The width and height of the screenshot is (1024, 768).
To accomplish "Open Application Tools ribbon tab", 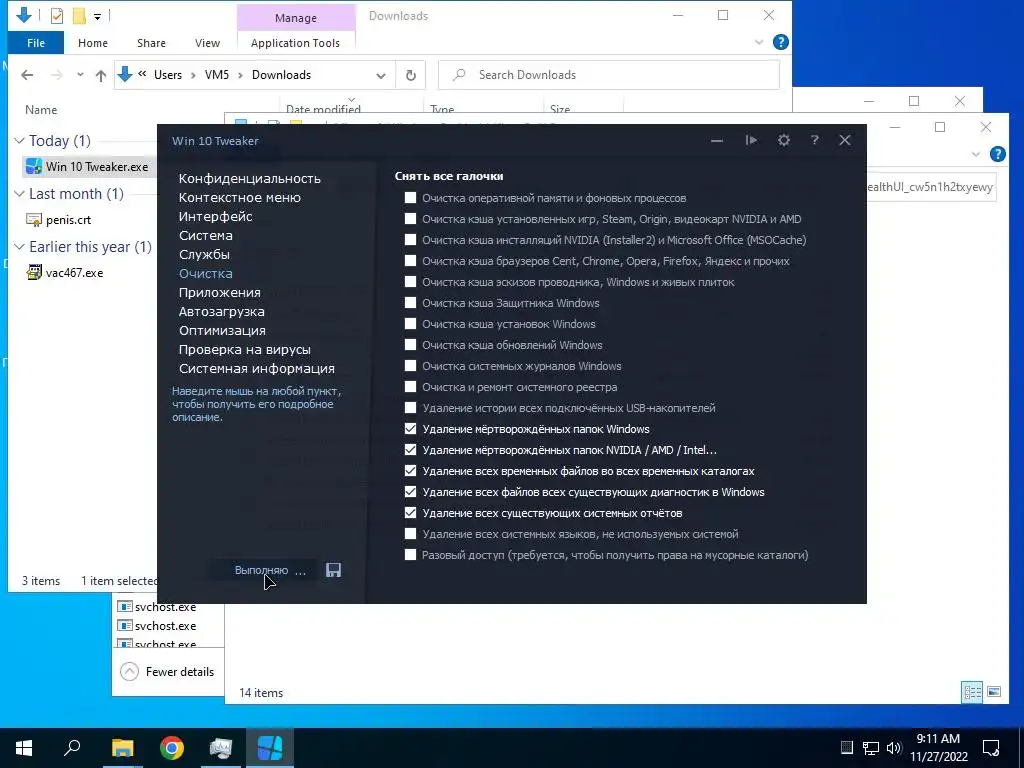I will click(295, 43).
